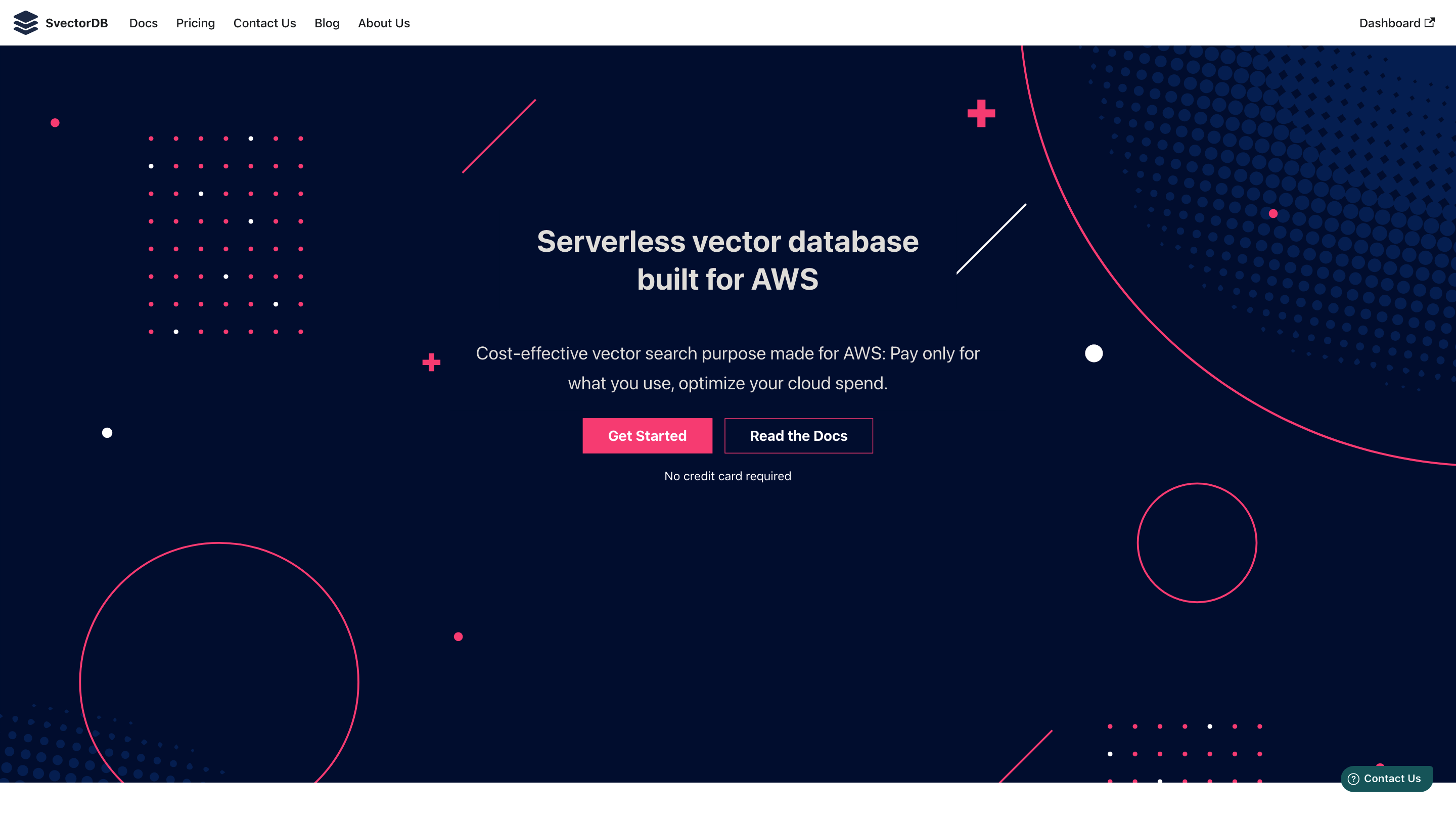1456x819 pixels.
Task: Click the No credit card required text
Action: coord(727,476)
